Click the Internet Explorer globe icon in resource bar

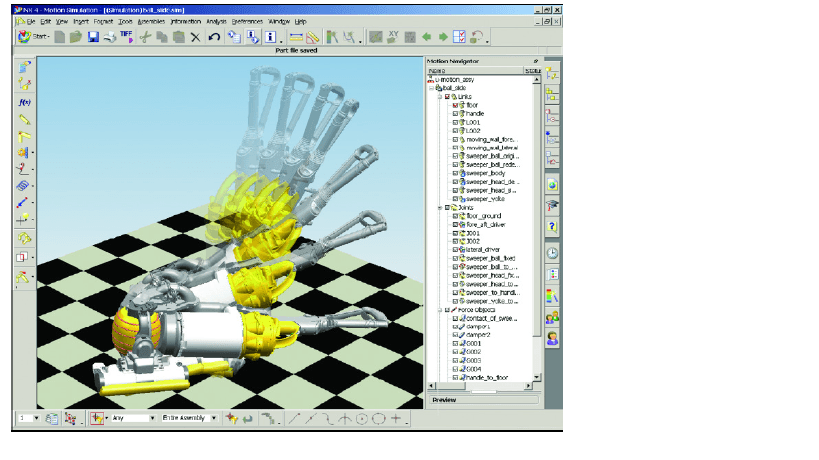(x=552, y=185)
